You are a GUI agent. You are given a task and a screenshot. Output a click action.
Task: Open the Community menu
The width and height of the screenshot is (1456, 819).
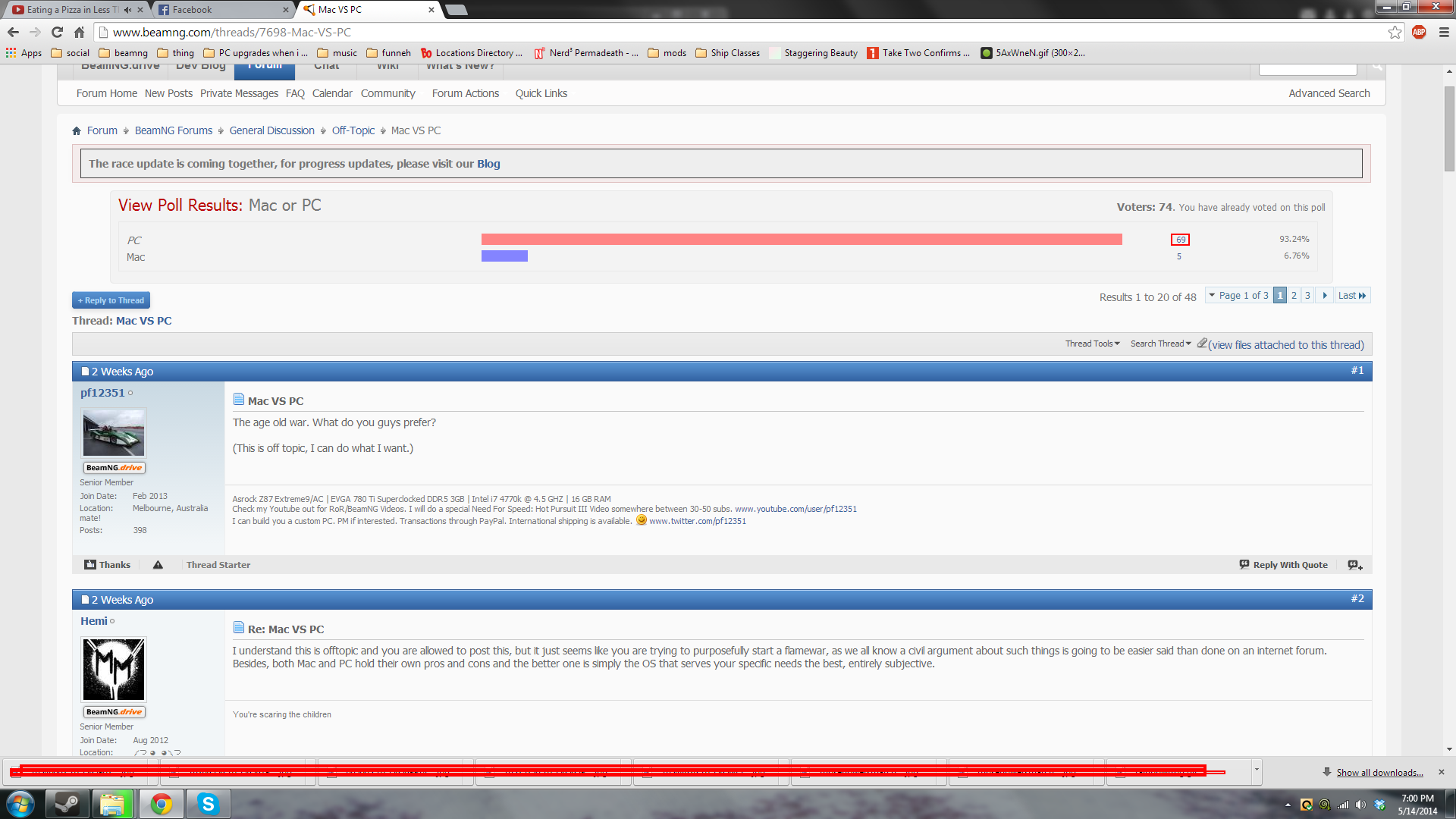[x=388, y=93]
